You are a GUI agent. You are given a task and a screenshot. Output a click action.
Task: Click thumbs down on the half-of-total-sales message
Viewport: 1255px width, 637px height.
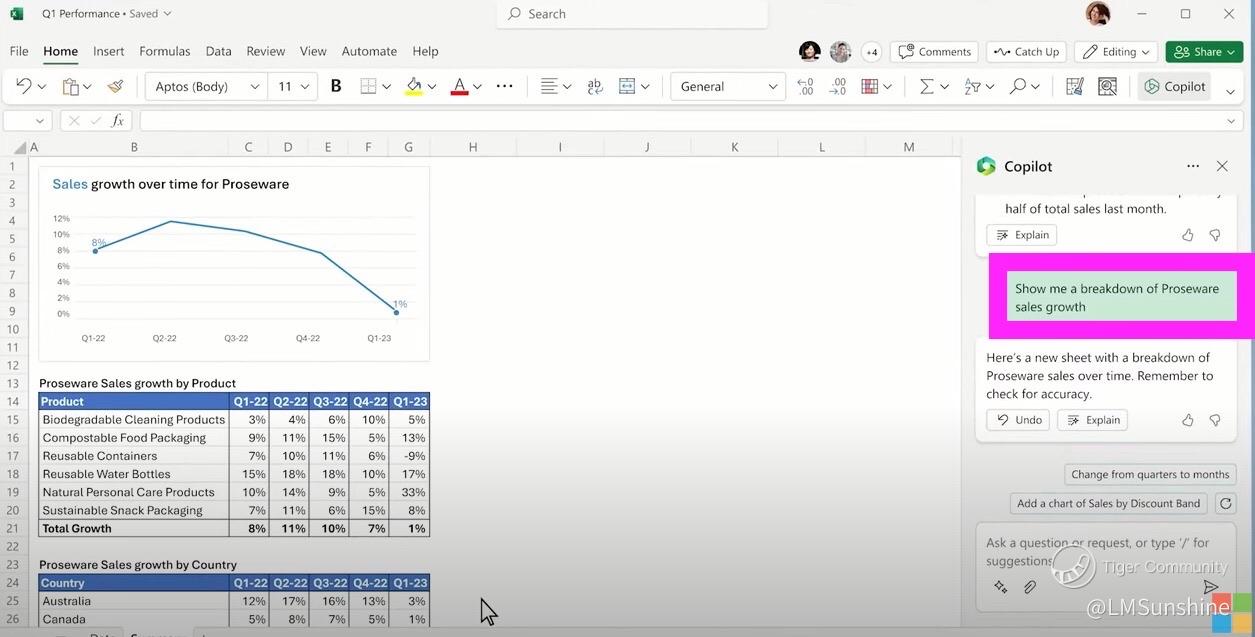click(x=1215, y=235)
